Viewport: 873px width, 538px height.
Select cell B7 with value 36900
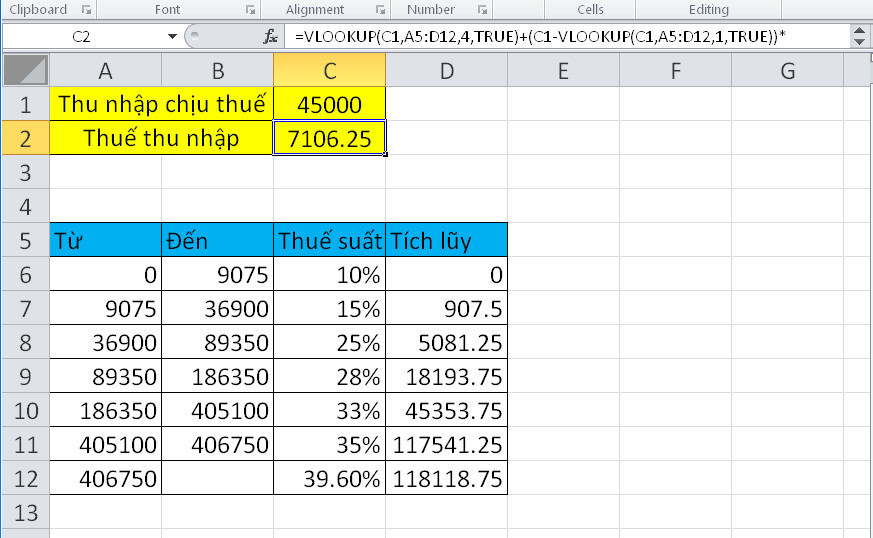[x=218, y=308]
